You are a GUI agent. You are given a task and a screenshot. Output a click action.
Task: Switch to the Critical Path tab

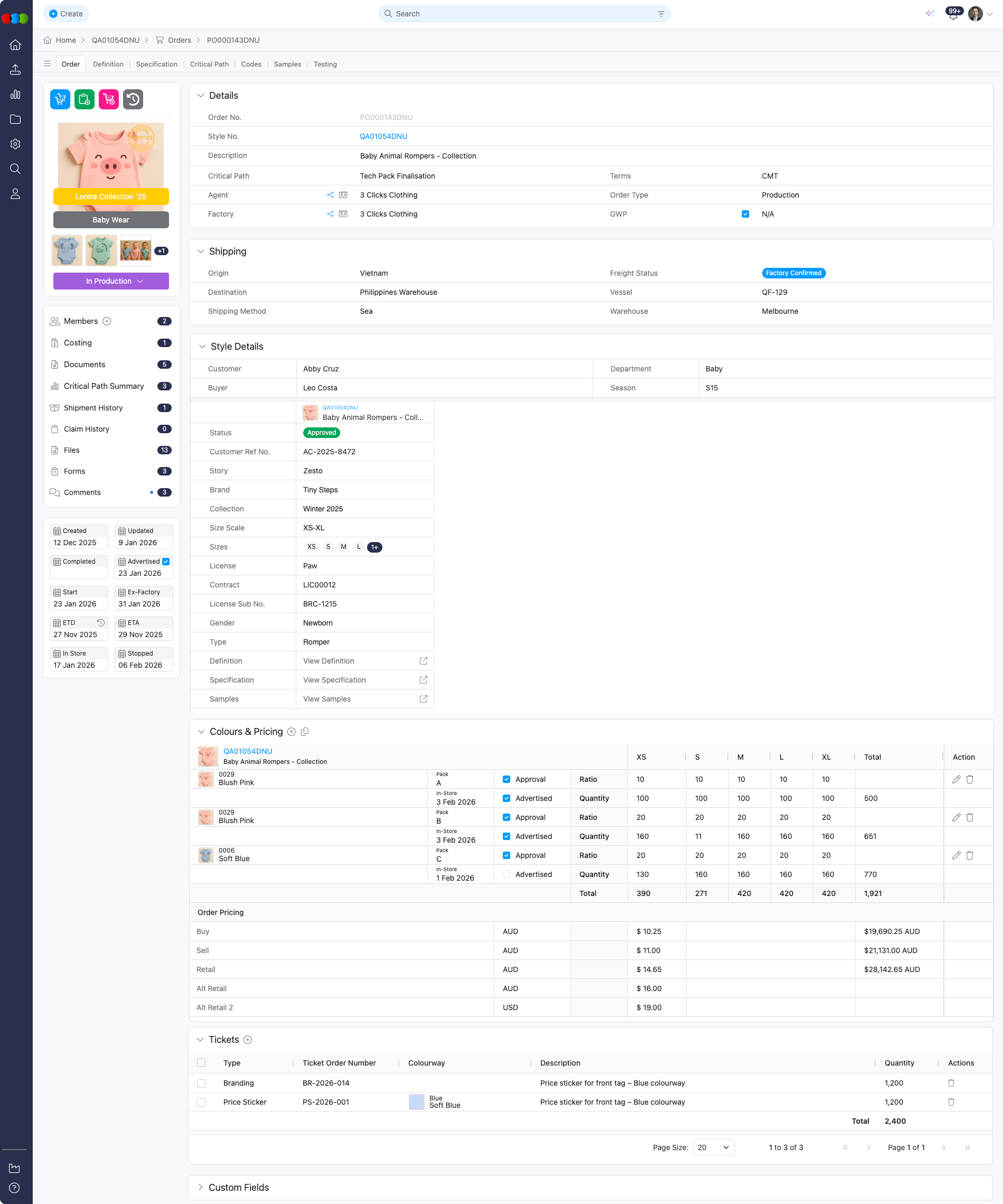tap(209, 64)
